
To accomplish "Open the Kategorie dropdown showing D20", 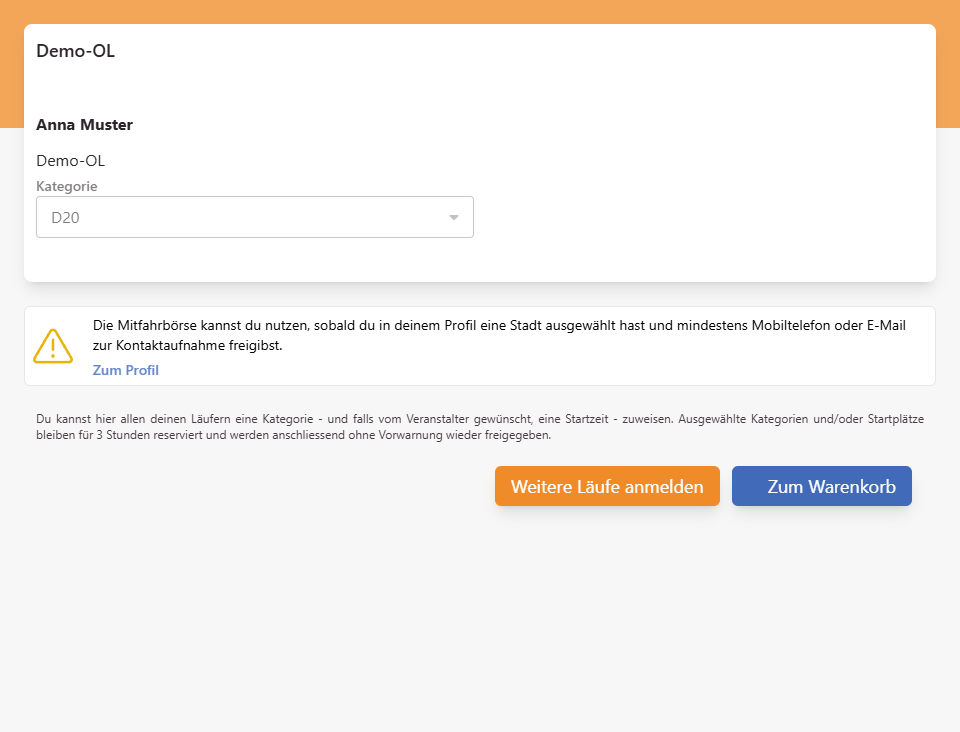I will [x=255, y=217].
